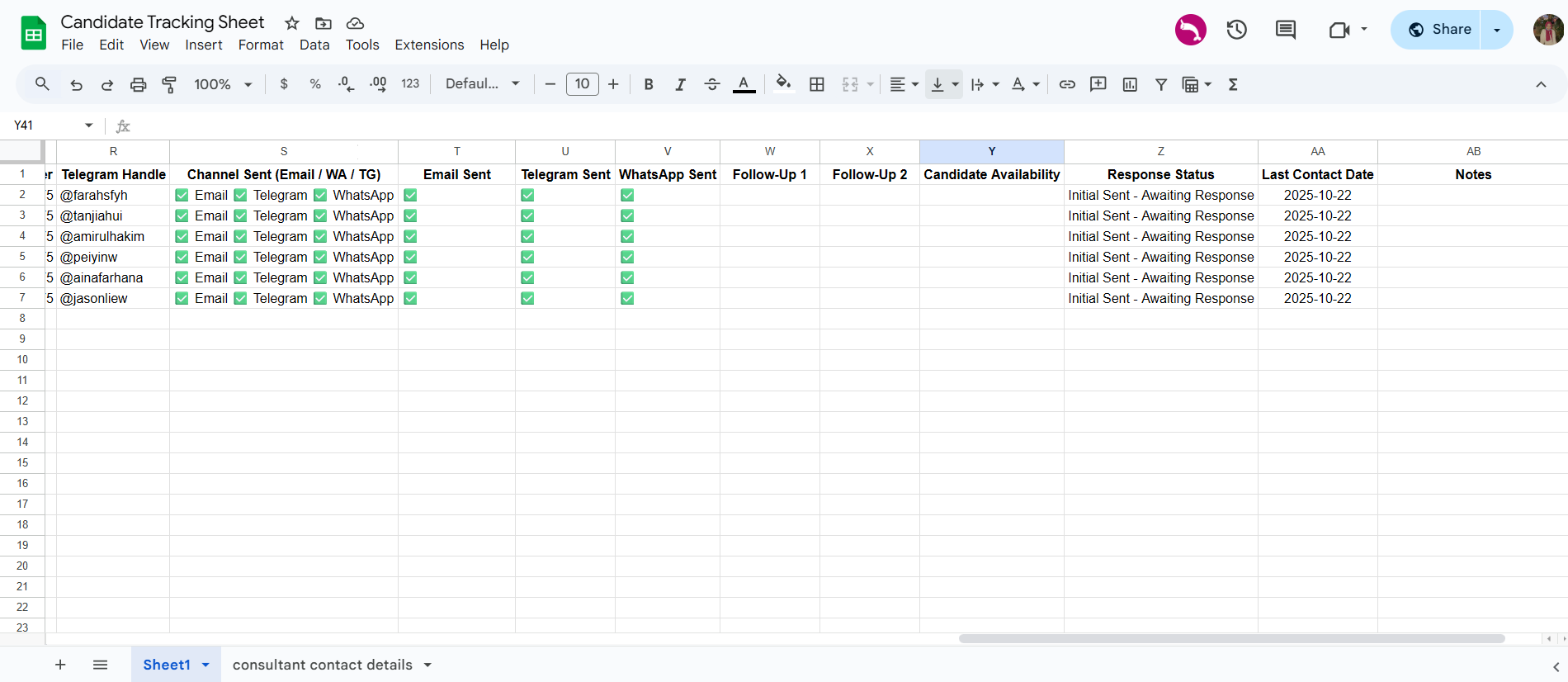
Task: Click the paint format roller icon
Action: [x=169, y=84]
